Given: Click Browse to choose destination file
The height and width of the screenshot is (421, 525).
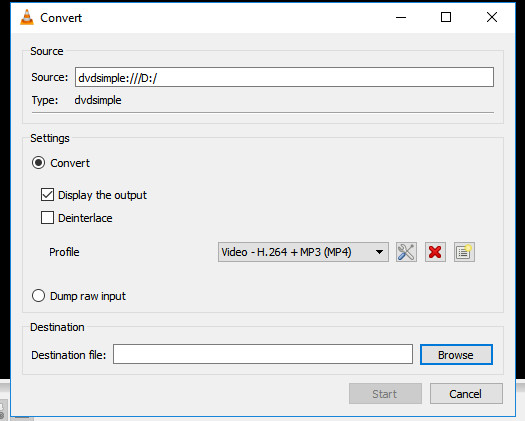Looking at the screenshot, I should click(456, 355).
